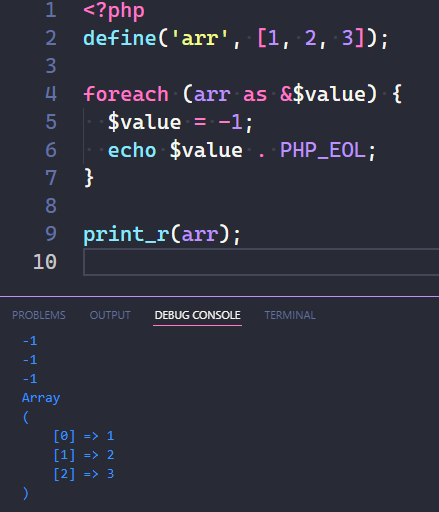Click the 'arr' string literal on line 2

click(200, 38)
